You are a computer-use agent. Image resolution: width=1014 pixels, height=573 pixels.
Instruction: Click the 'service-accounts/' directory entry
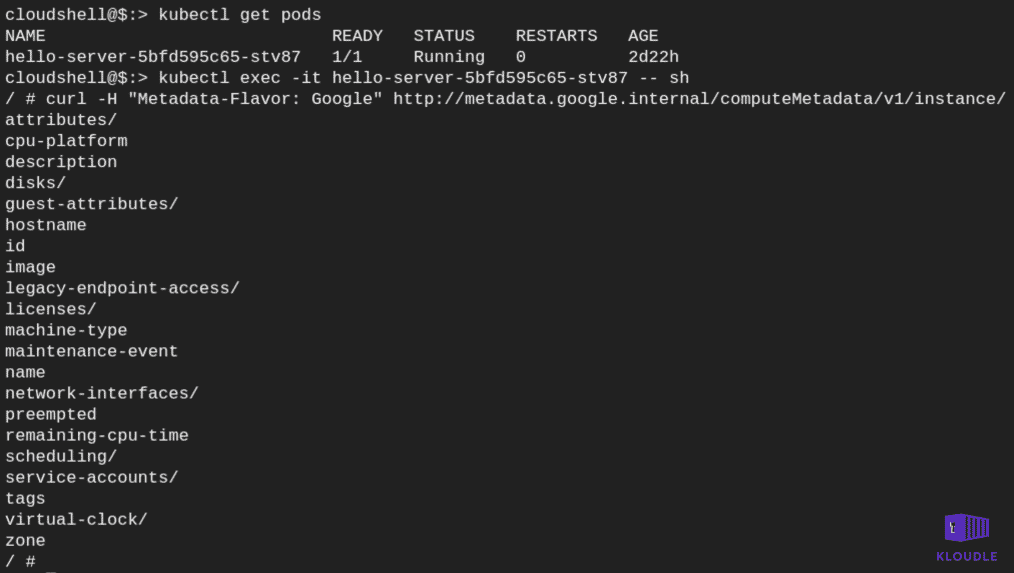point(91,478)
